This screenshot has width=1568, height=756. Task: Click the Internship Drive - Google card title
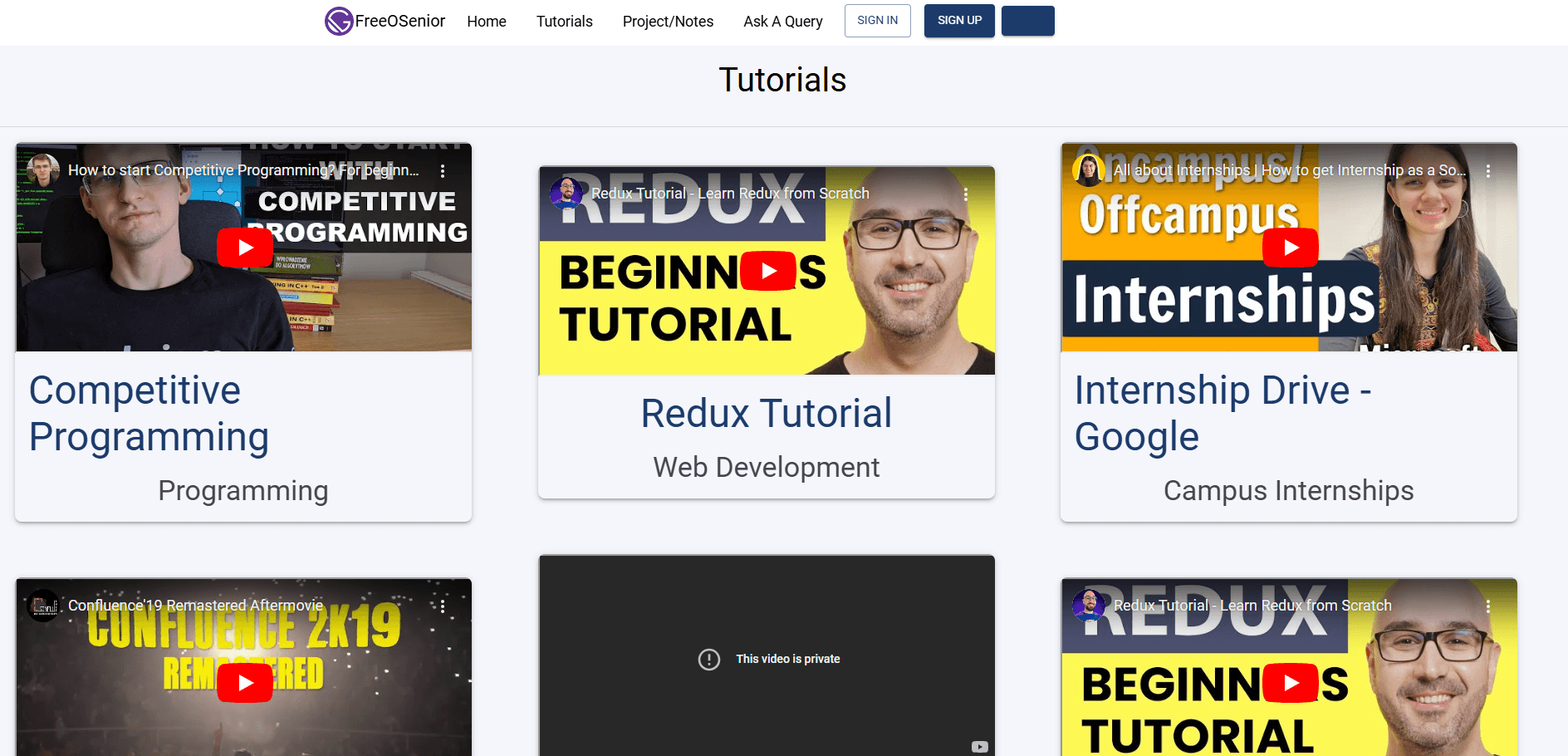point(1223,413)
